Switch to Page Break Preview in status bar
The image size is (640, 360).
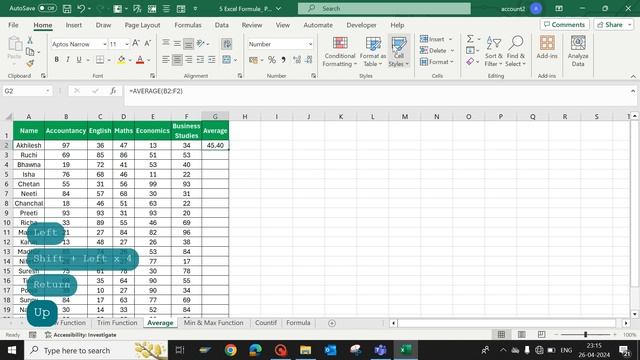click(541, 335)
